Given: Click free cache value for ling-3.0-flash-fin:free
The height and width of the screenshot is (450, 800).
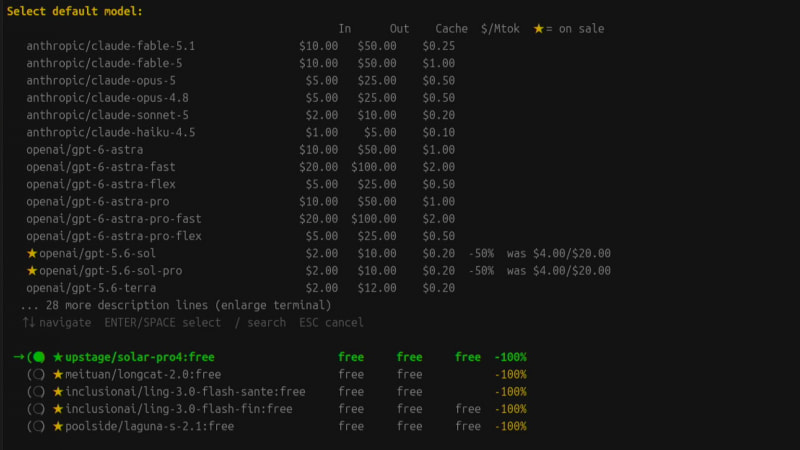Looking at the screenshot, I should [x=468, y=409].
